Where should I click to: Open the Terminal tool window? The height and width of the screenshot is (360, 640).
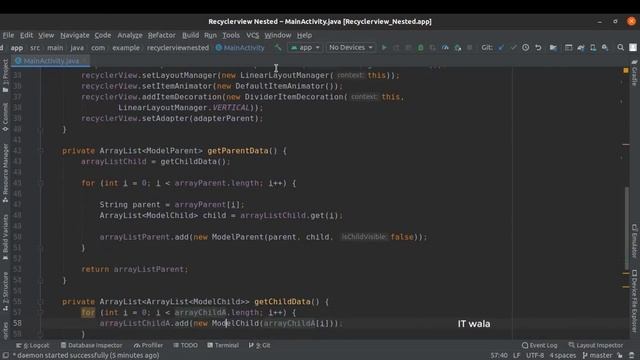[x=223, y=345]
